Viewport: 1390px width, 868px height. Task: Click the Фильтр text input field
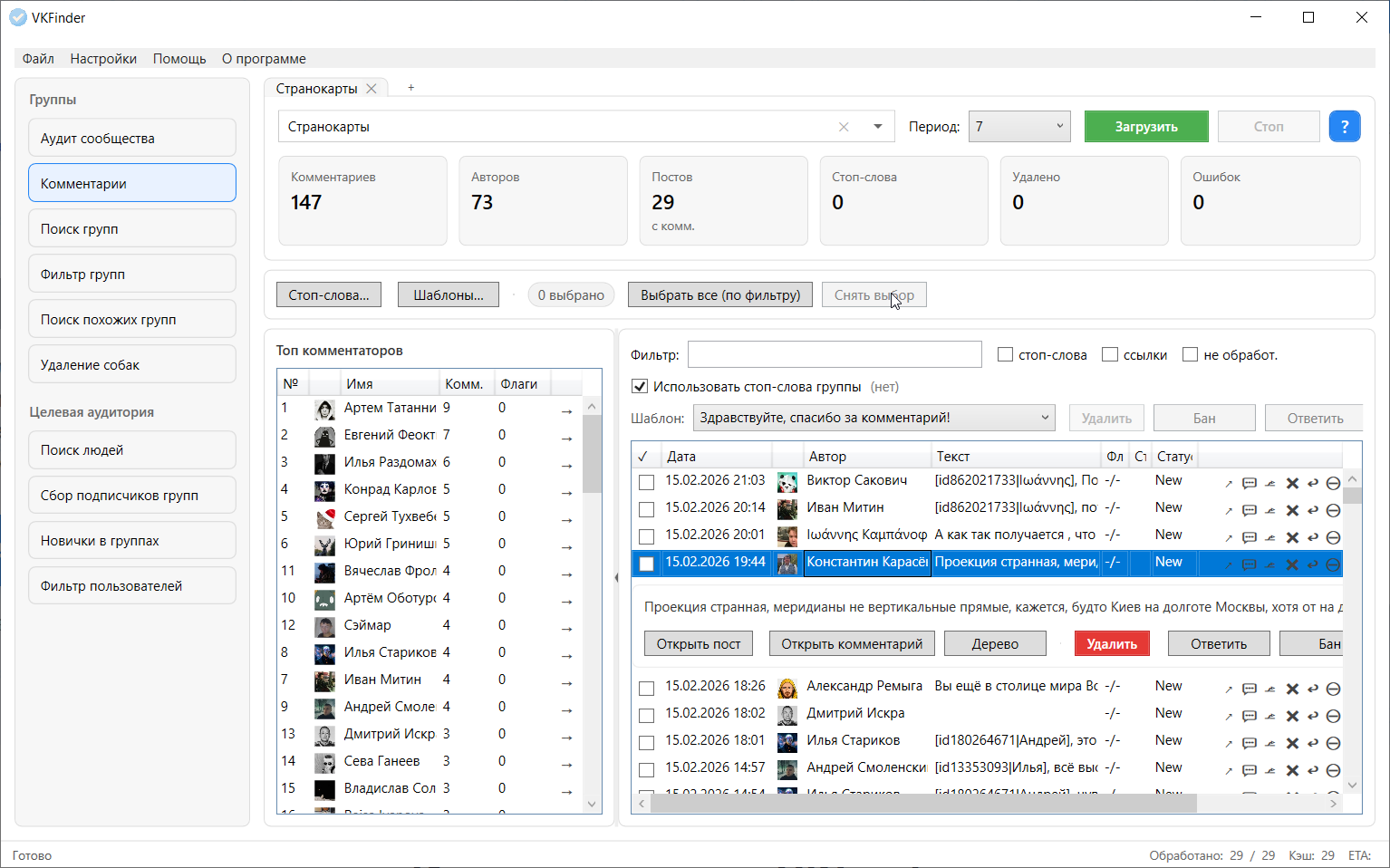[834, 354]
